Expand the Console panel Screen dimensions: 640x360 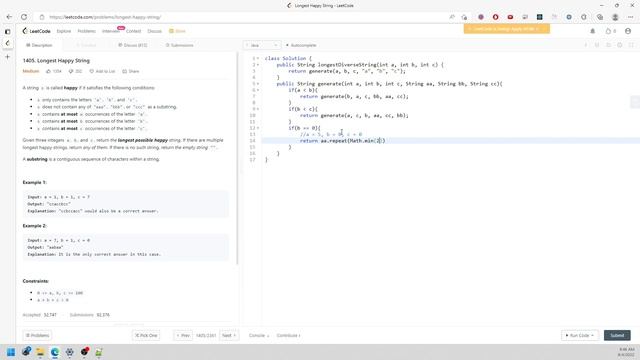click(259, 336)
